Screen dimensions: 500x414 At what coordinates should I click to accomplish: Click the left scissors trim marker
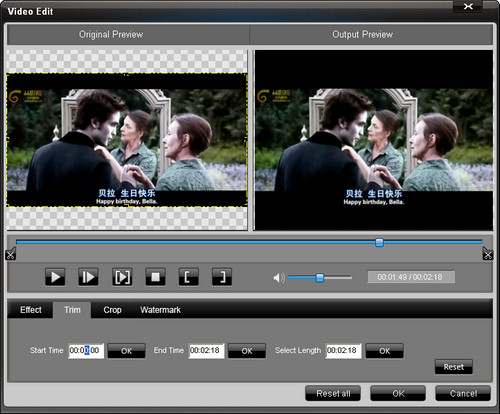11,254
